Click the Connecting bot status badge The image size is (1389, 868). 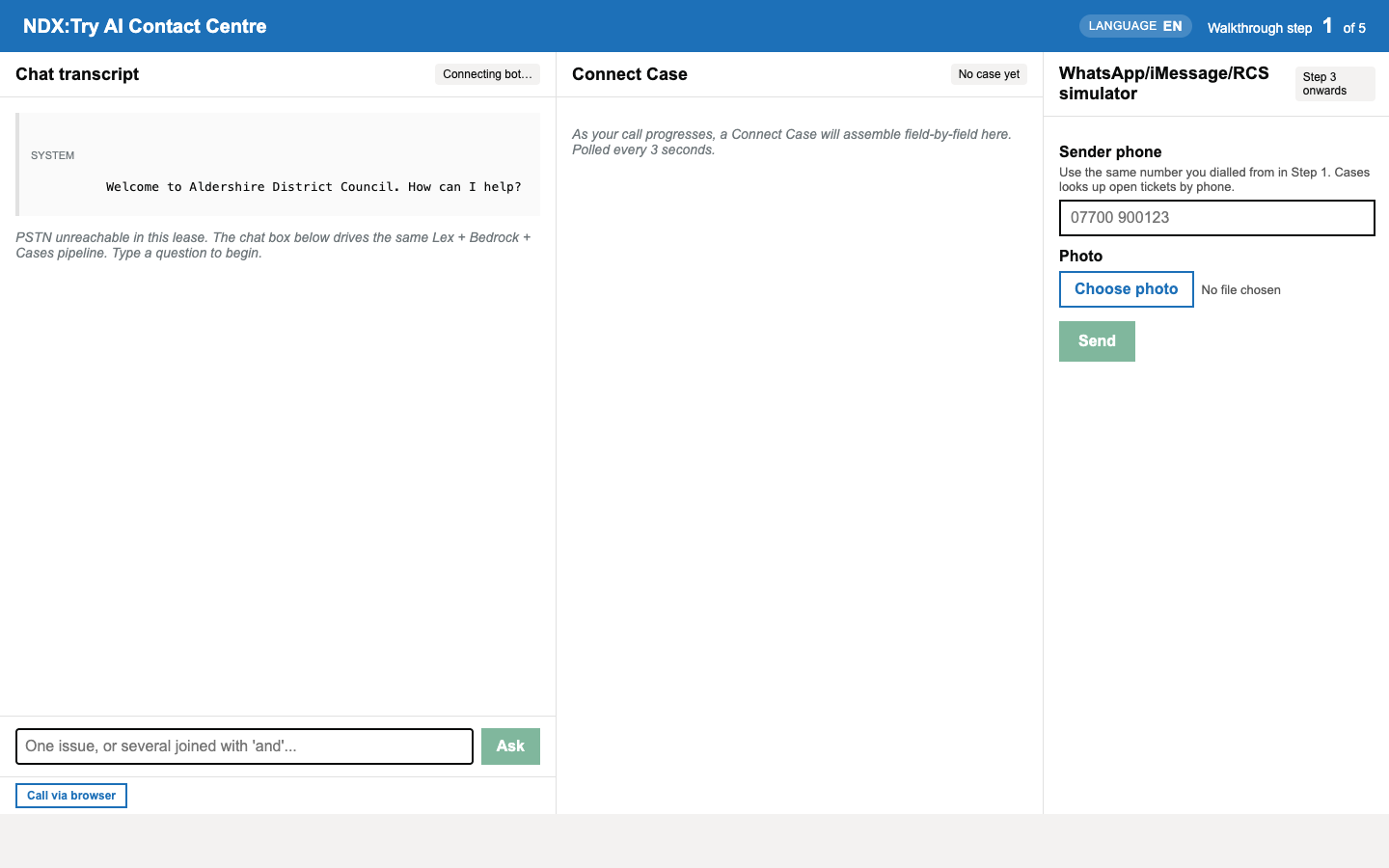point(487,74)
